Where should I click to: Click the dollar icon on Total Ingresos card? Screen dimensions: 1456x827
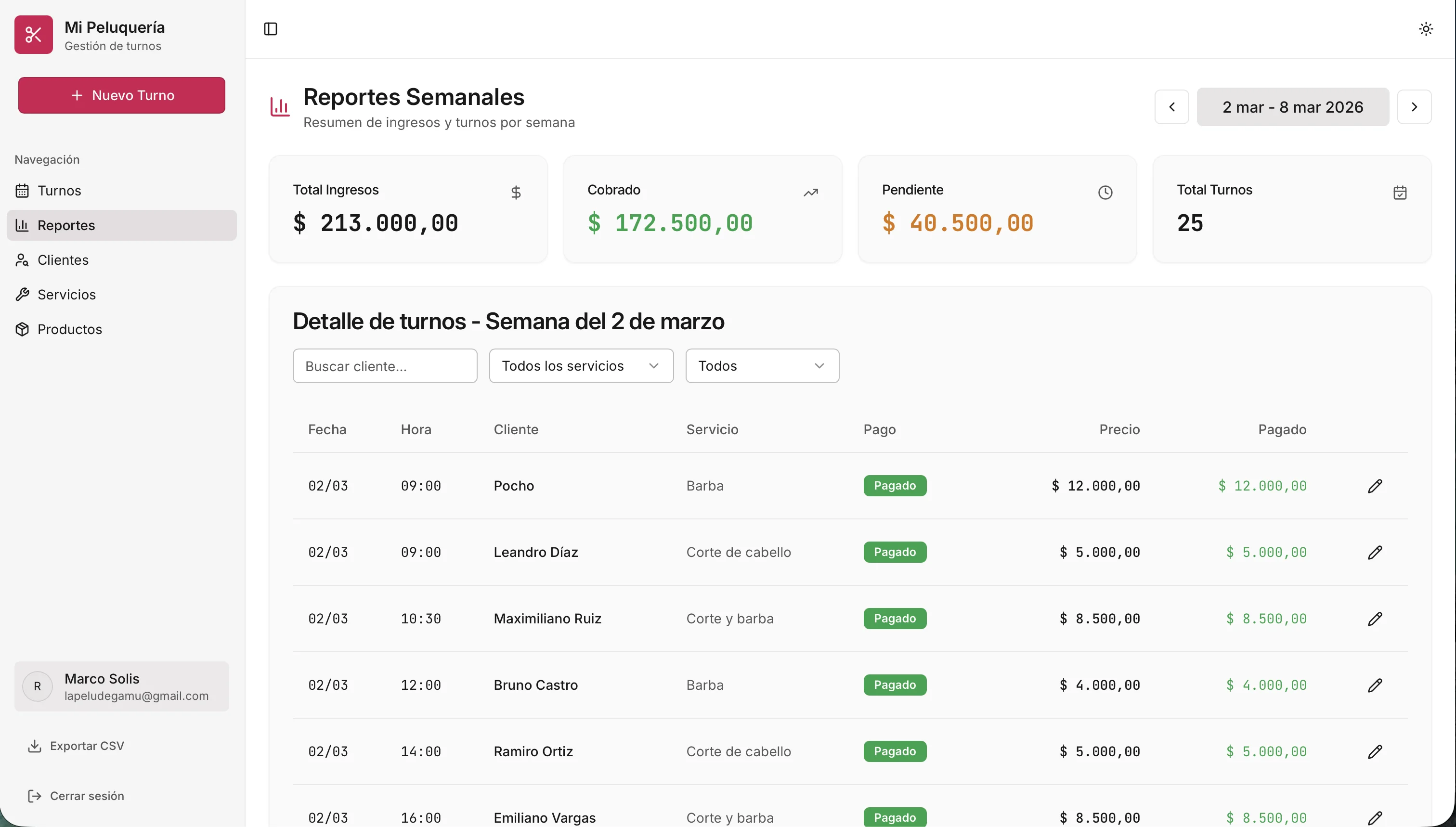[x=516, y=193]
